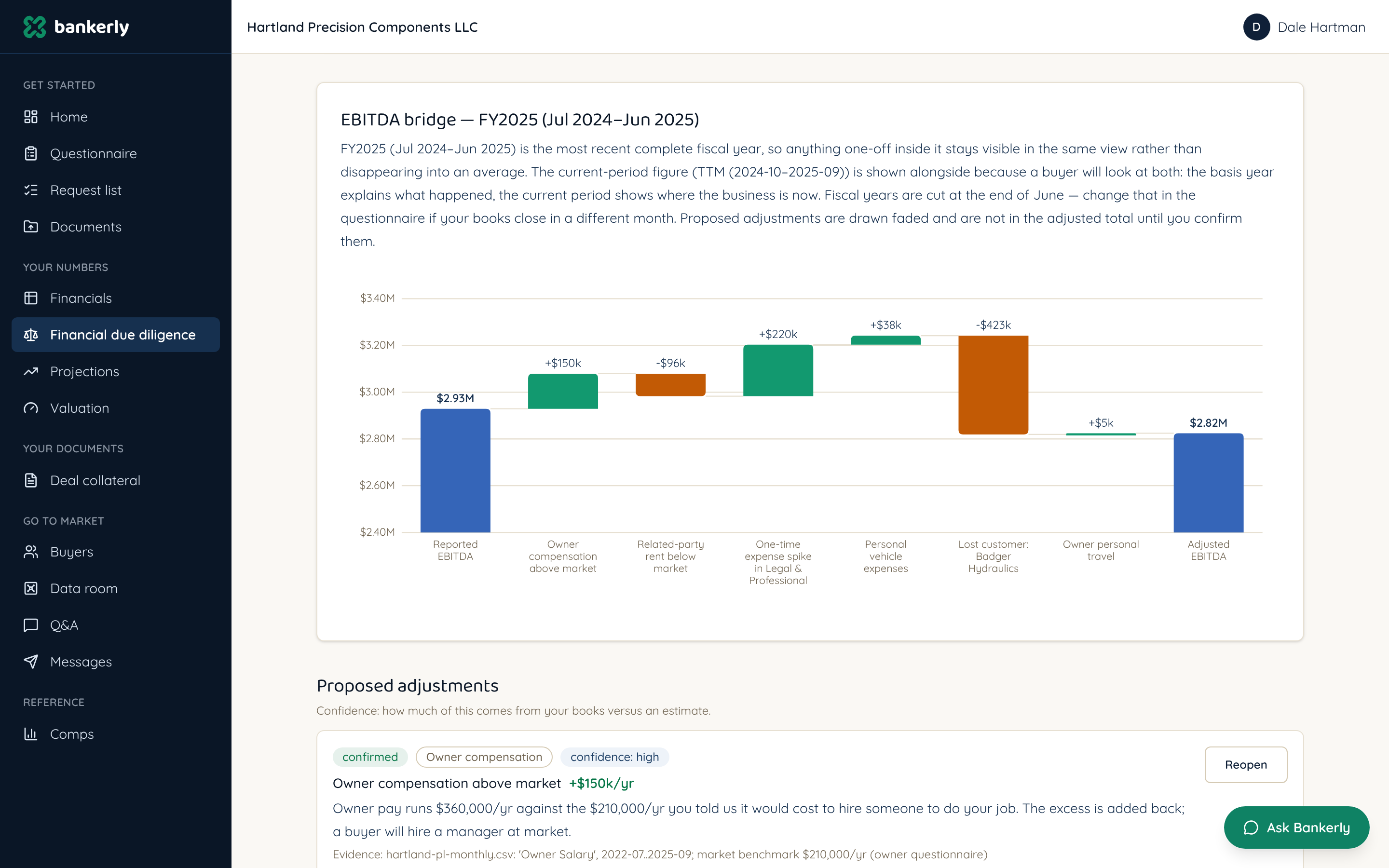Click the One-time expense spike green bar
This screenshot has width=1389, height=868.
coord(778,370)
